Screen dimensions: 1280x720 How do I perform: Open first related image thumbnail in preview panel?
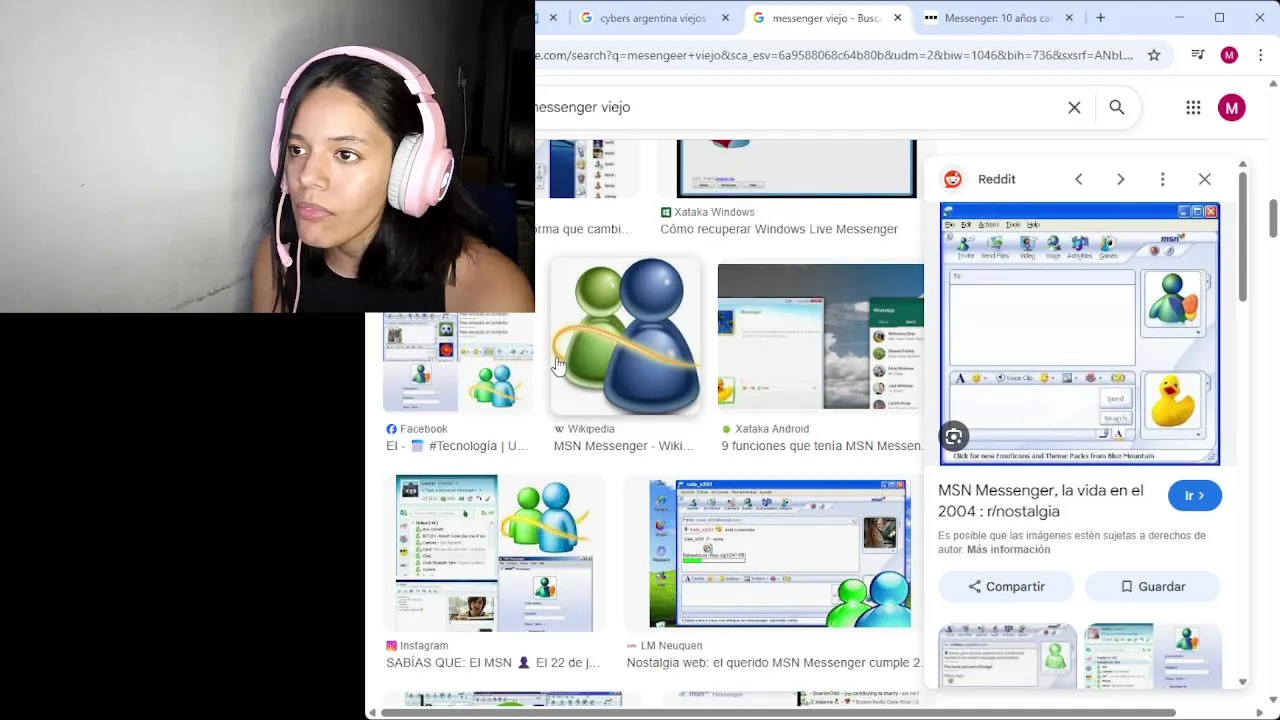[x=1007, y=655]
